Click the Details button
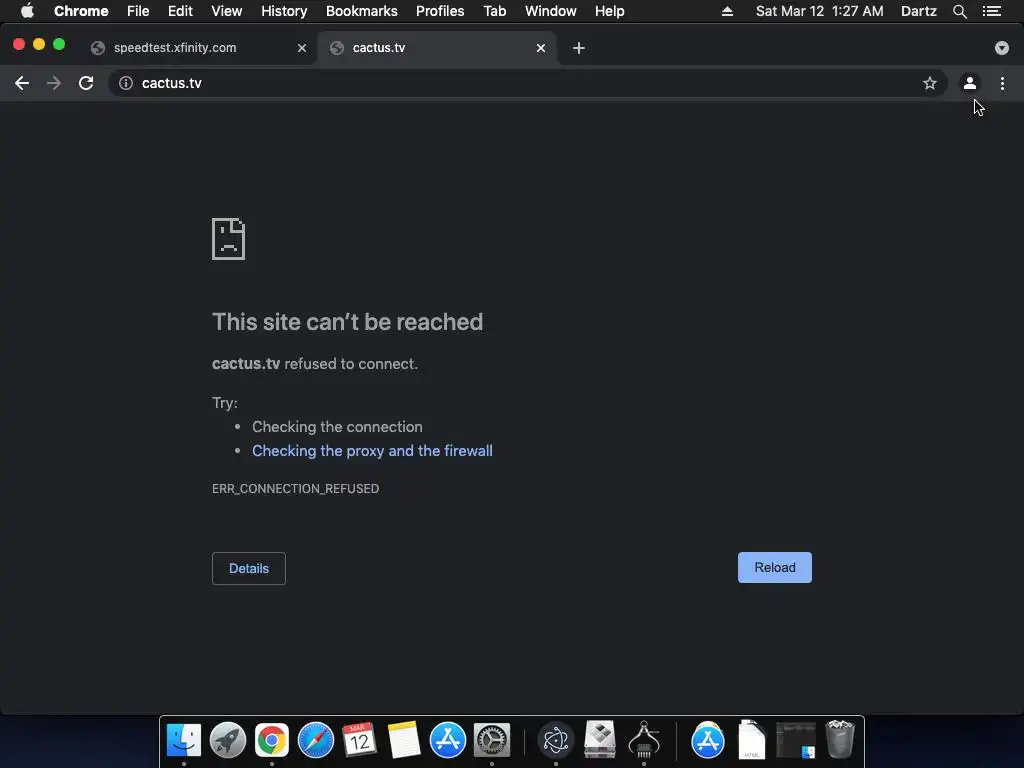Image resolution: width=1024 pixels, height=768 pixels. point(249,568)
